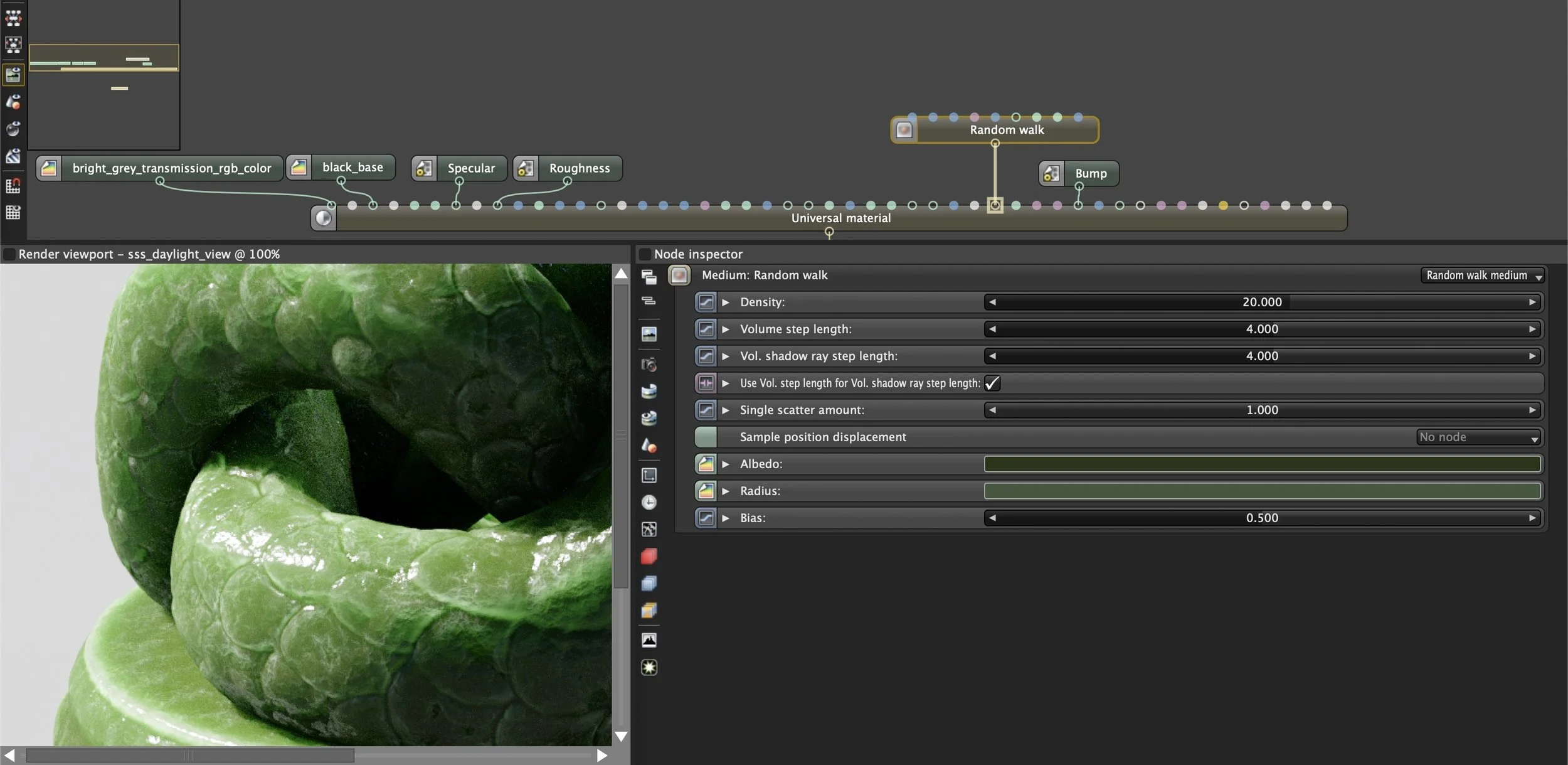Select the Universal material node
The height and width of the screenshot is (765, 1568).
[840, 218]
